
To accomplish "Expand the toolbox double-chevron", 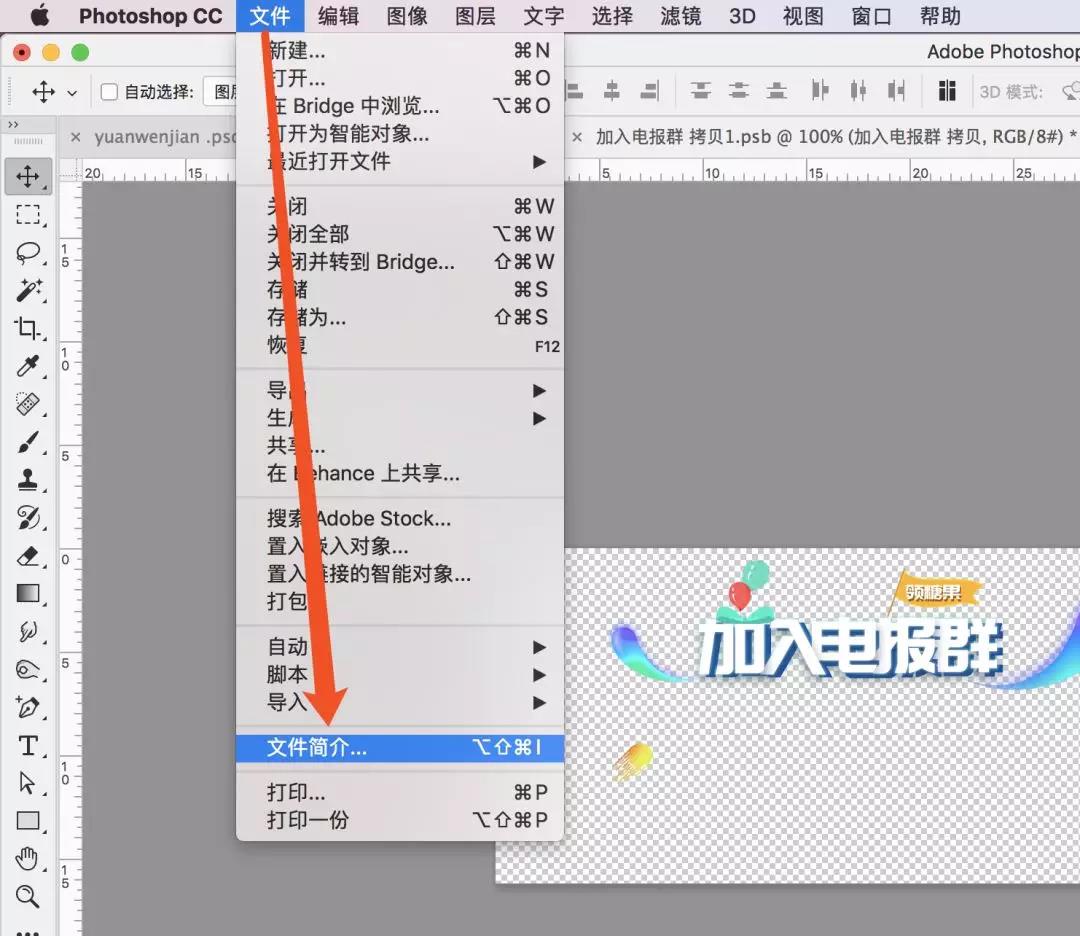I will pyautogui.click(x=12, y=125).
